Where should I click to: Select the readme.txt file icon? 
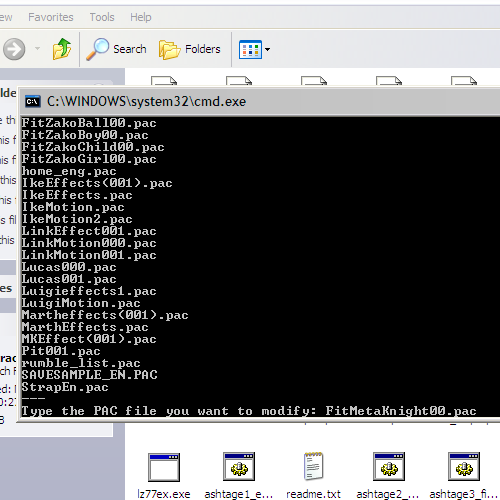click(313, 466)
